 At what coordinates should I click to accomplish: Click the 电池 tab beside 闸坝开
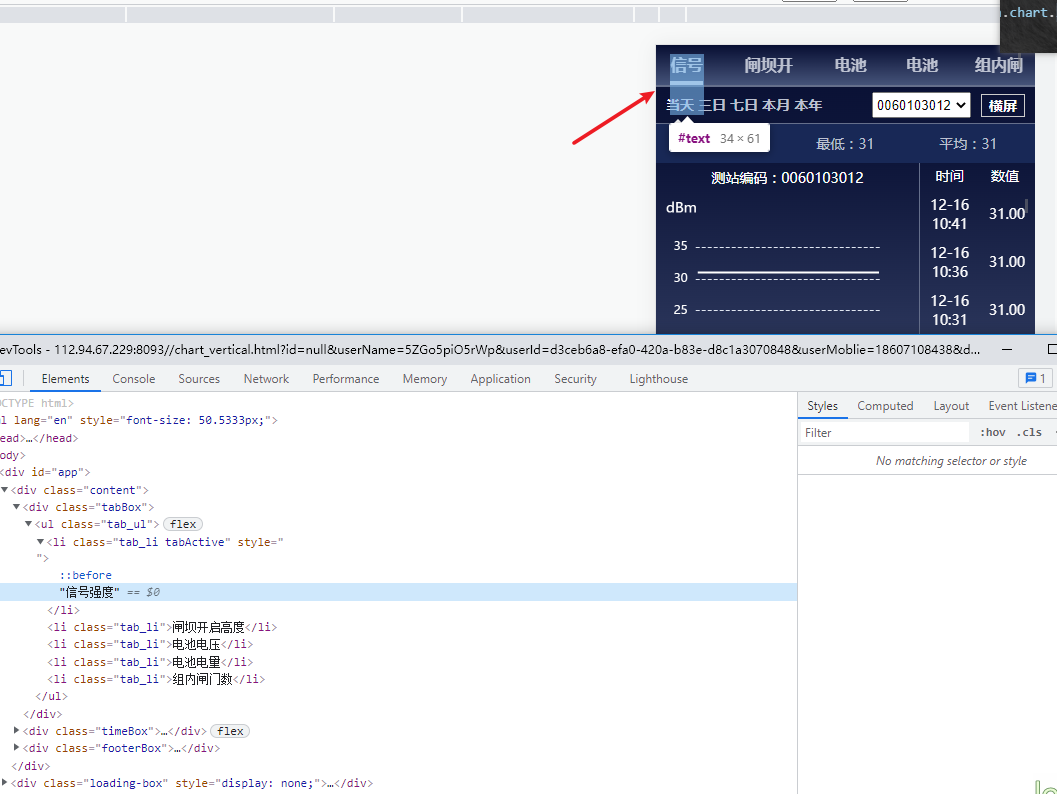tap(850, 65)
